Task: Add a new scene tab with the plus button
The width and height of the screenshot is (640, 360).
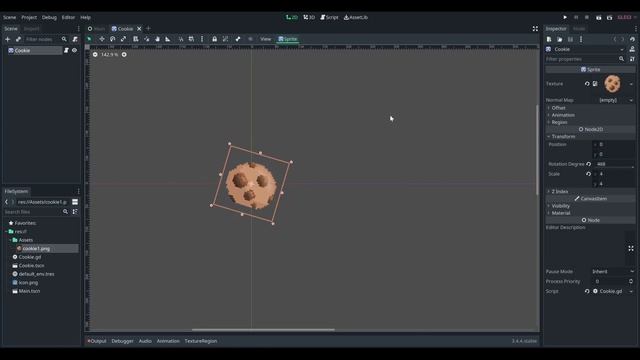Action: point(148,29)
